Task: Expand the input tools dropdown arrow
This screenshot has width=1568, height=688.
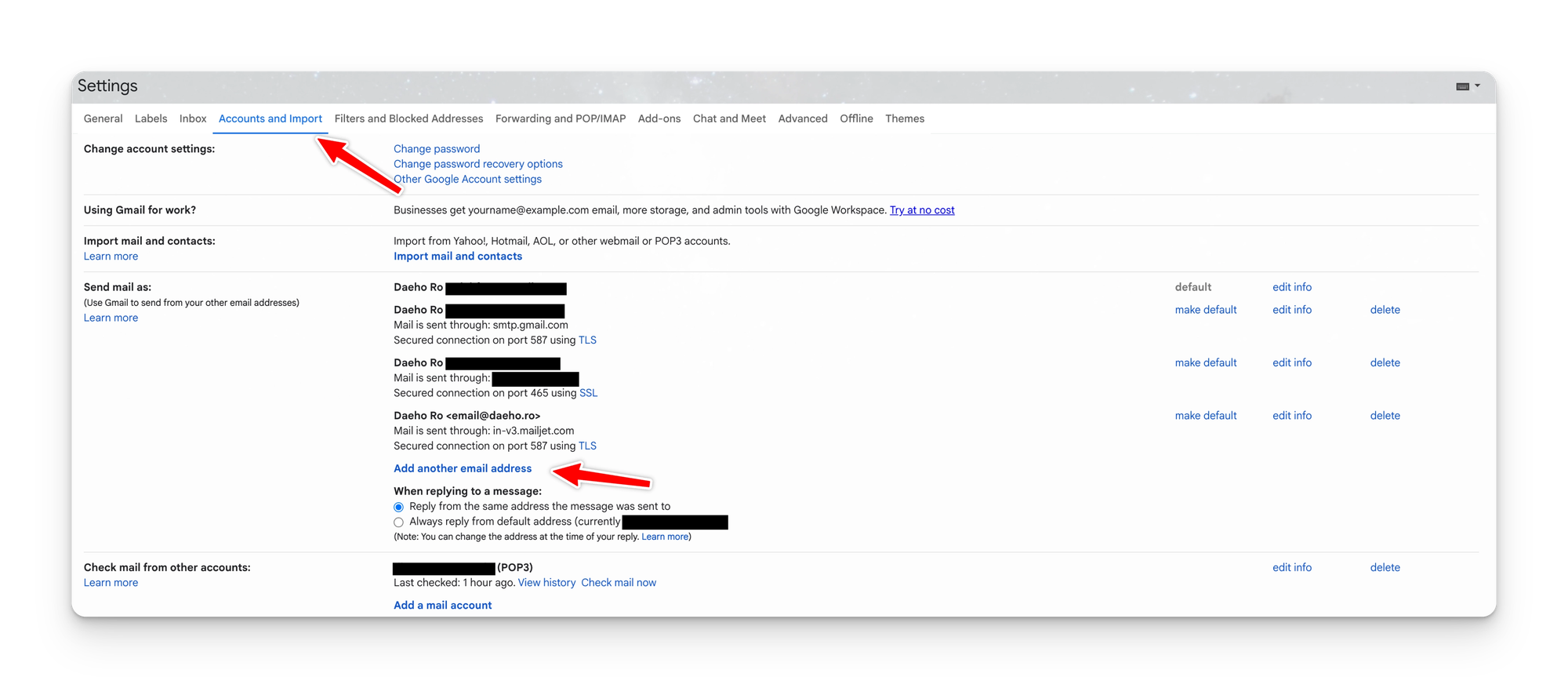Action: (1478, 86)
